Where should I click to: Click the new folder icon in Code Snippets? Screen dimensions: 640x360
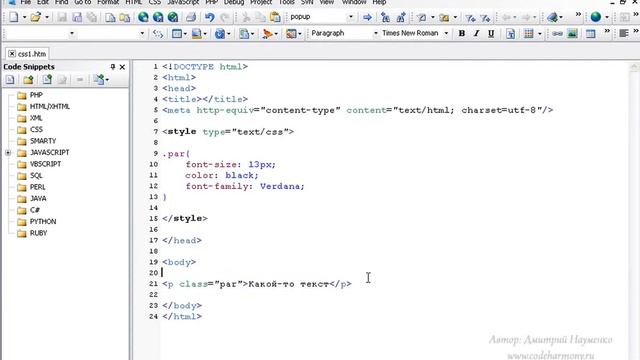click(28, 80)
